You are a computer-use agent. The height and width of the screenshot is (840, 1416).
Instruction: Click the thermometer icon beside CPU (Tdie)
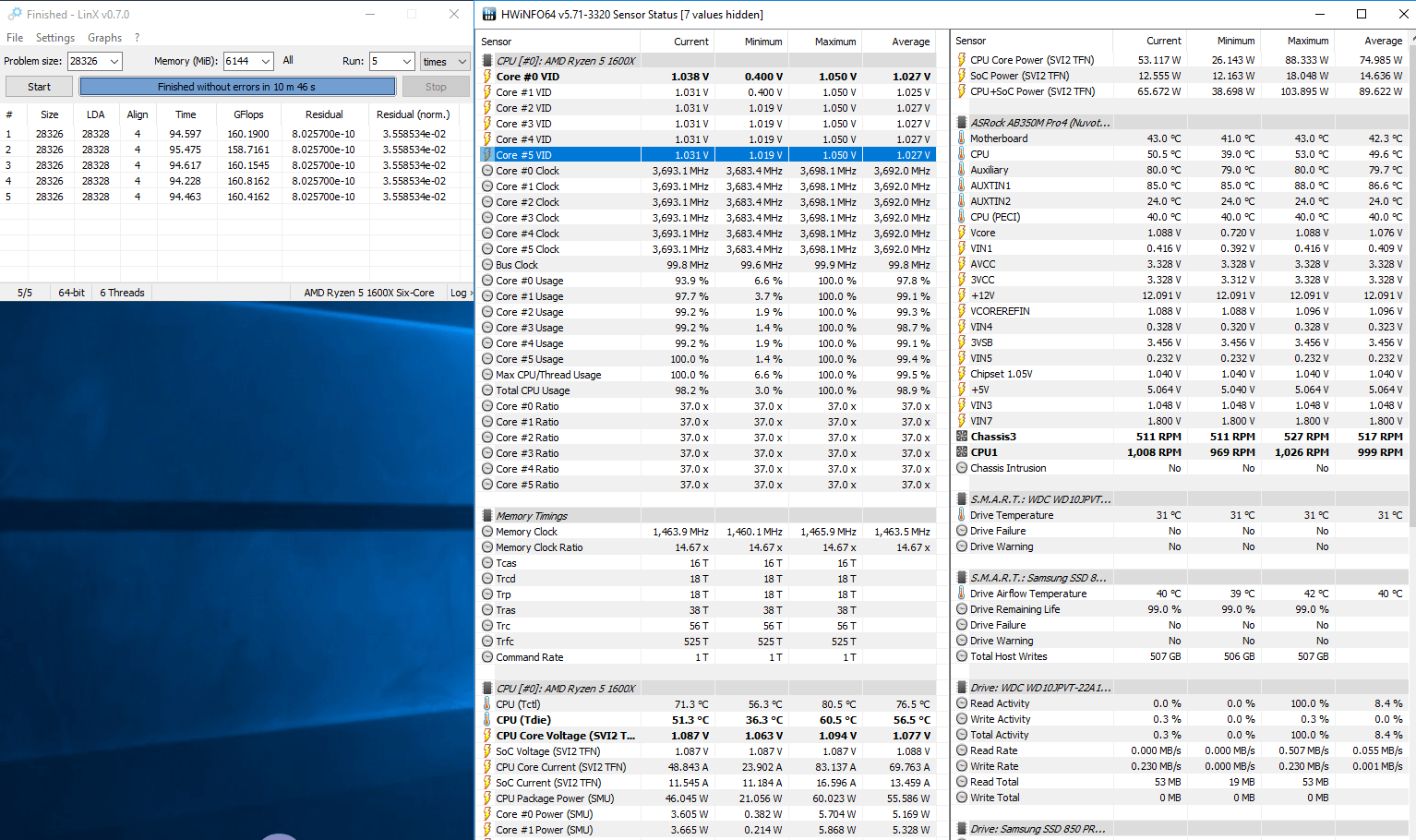[x=487, y=720]
